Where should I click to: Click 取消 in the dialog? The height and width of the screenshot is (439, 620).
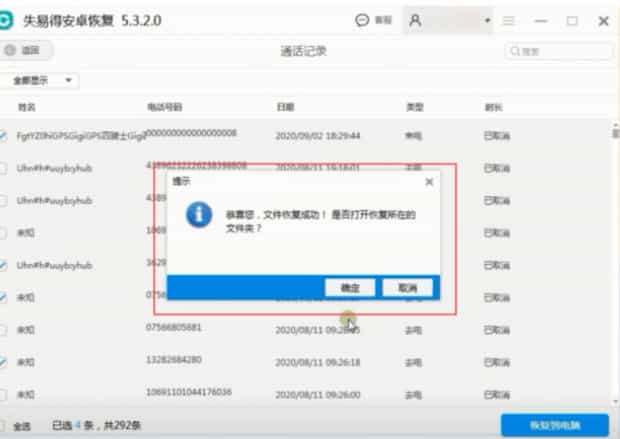(x=407, y=288)
